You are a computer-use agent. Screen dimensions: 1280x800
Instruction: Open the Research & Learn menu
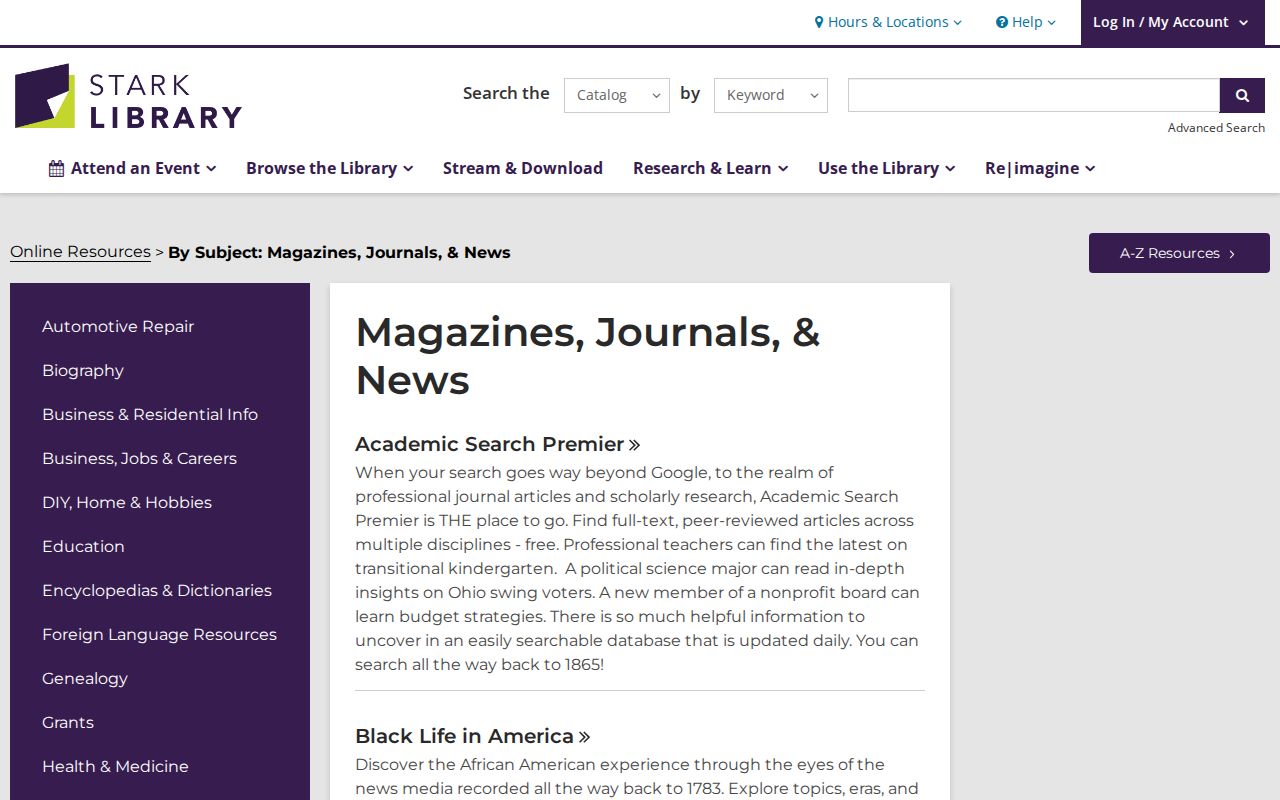711,168
